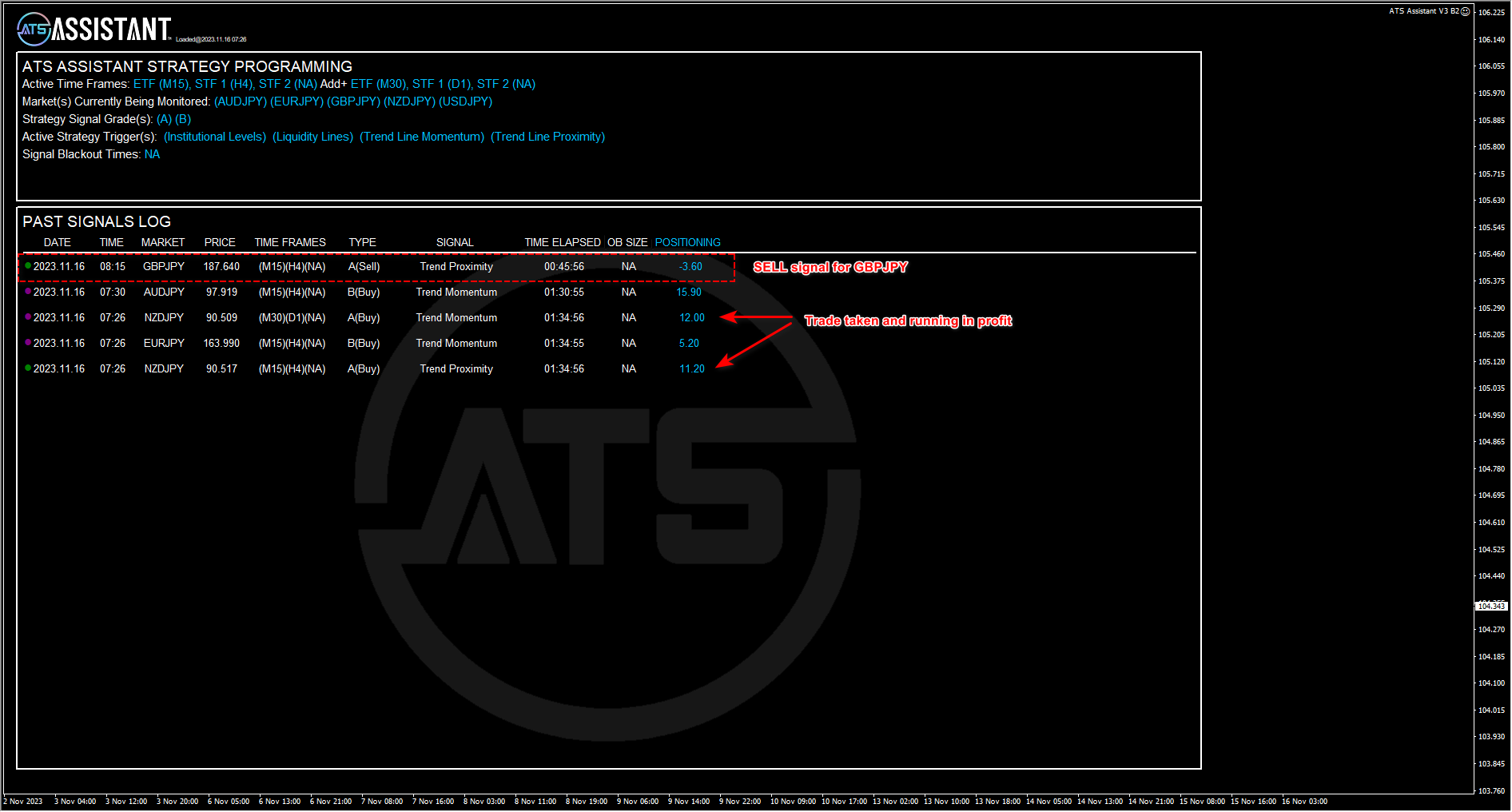Image resolution: width=1512 pixels, height=812 pixels.
Task: Click the 2 Nov 2023 time axis label
Action: pos(23,801)
